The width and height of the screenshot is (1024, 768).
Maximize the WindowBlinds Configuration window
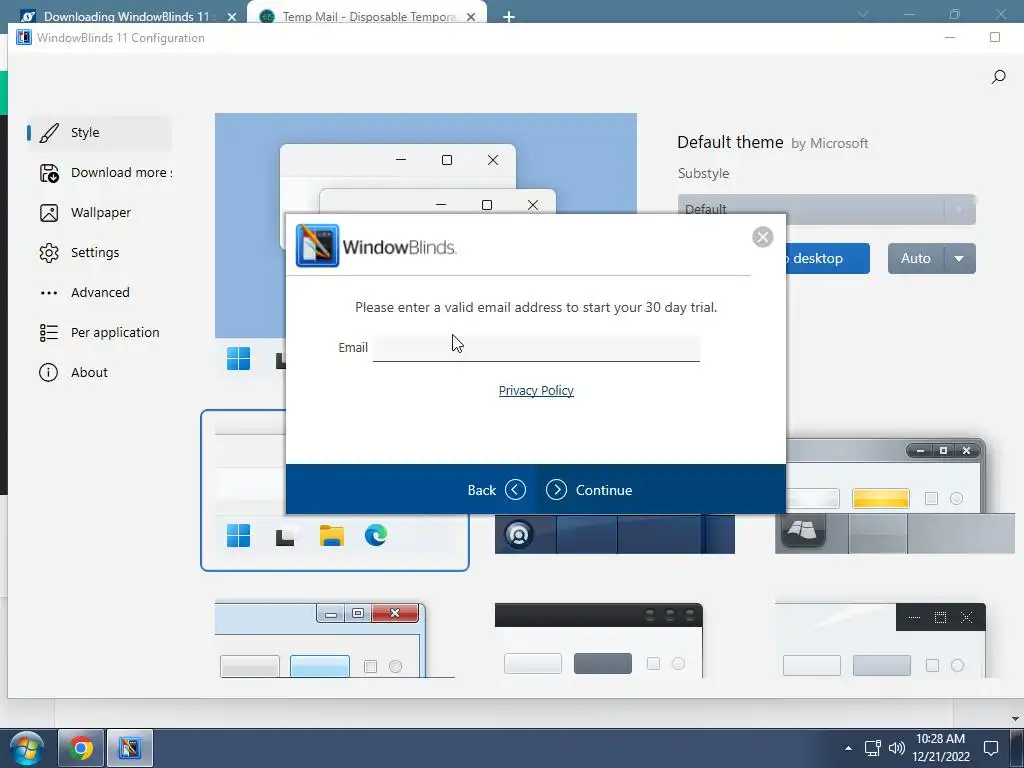click(995, 37)
